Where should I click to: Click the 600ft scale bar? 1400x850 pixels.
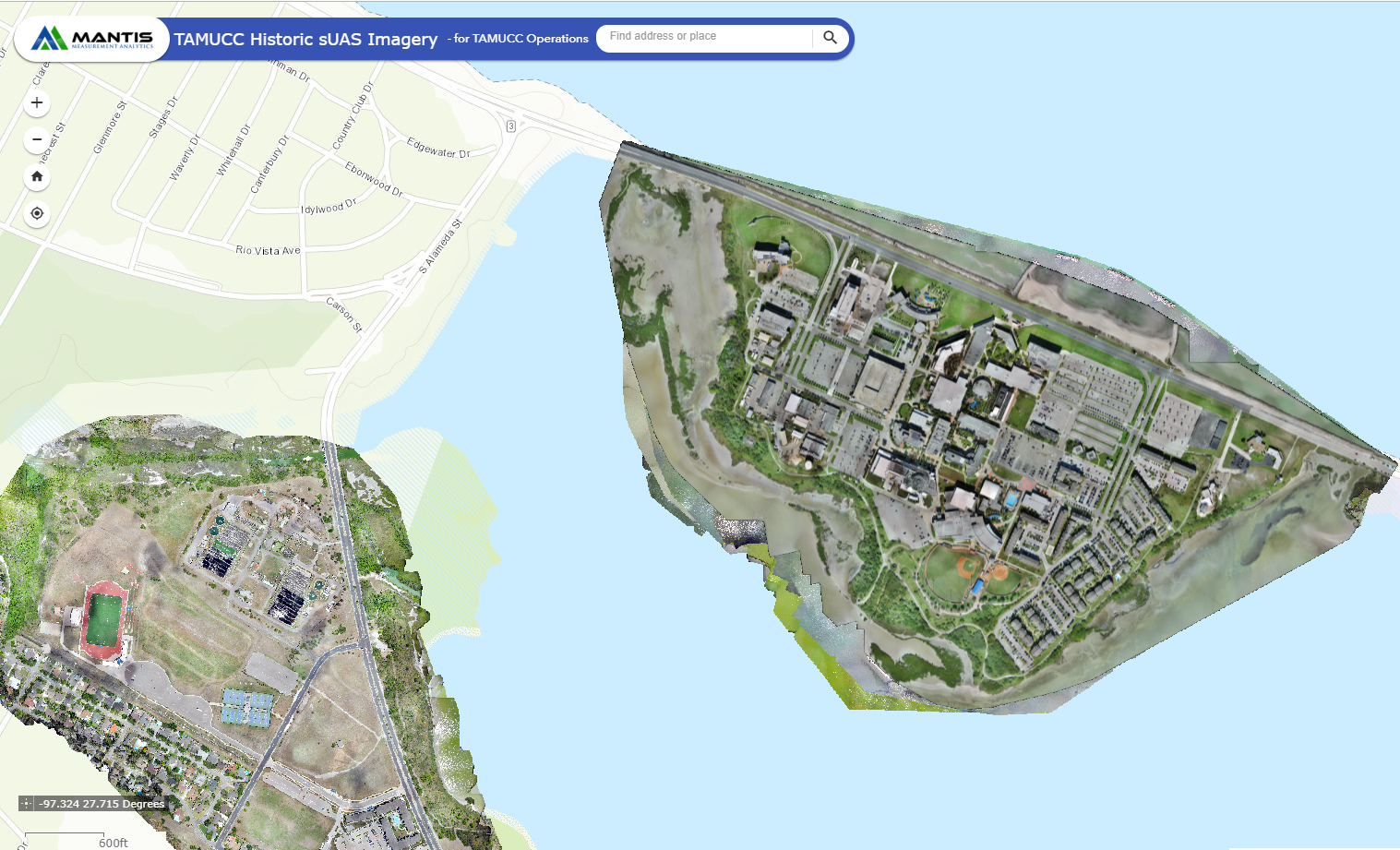tap(78, 840)
